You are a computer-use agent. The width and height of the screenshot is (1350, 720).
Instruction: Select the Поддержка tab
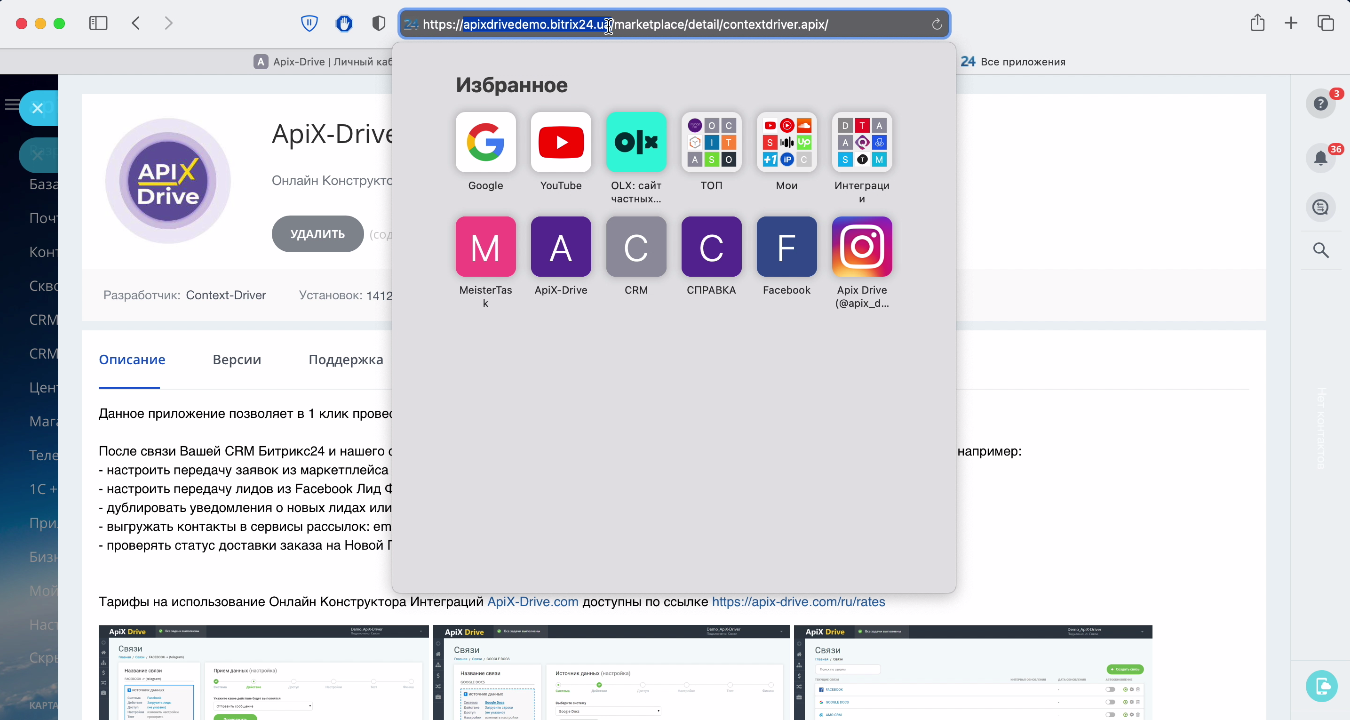click(346, 360)
